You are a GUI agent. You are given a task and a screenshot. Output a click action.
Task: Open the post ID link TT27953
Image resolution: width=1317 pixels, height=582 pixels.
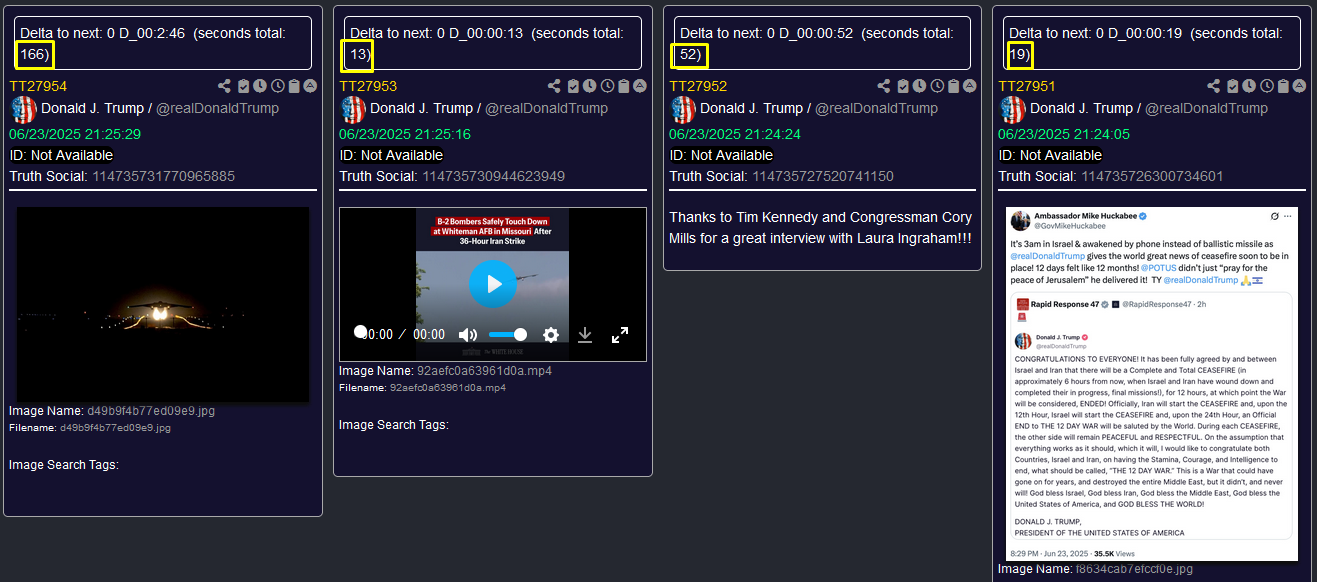click(368, 86)
